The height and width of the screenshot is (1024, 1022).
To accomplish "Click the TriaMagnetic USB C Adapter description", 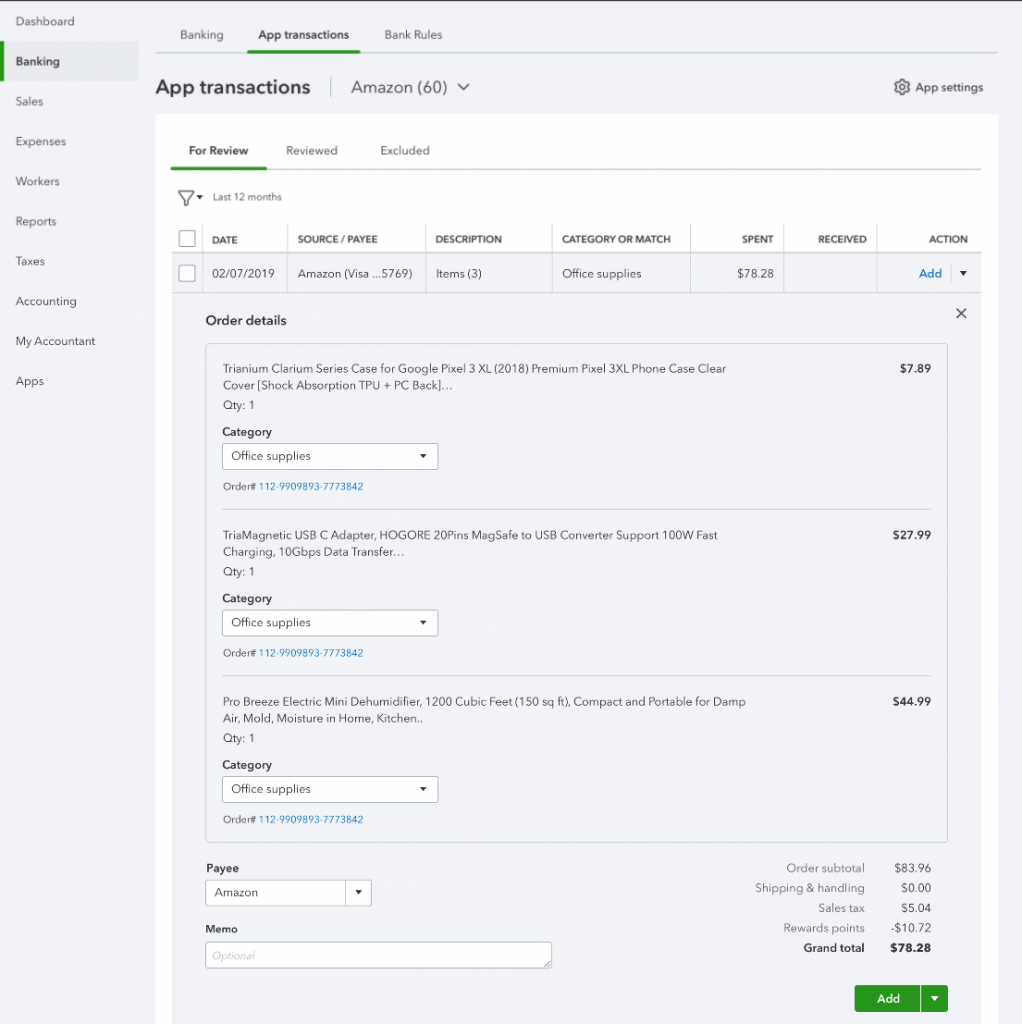I will [470, 543].
